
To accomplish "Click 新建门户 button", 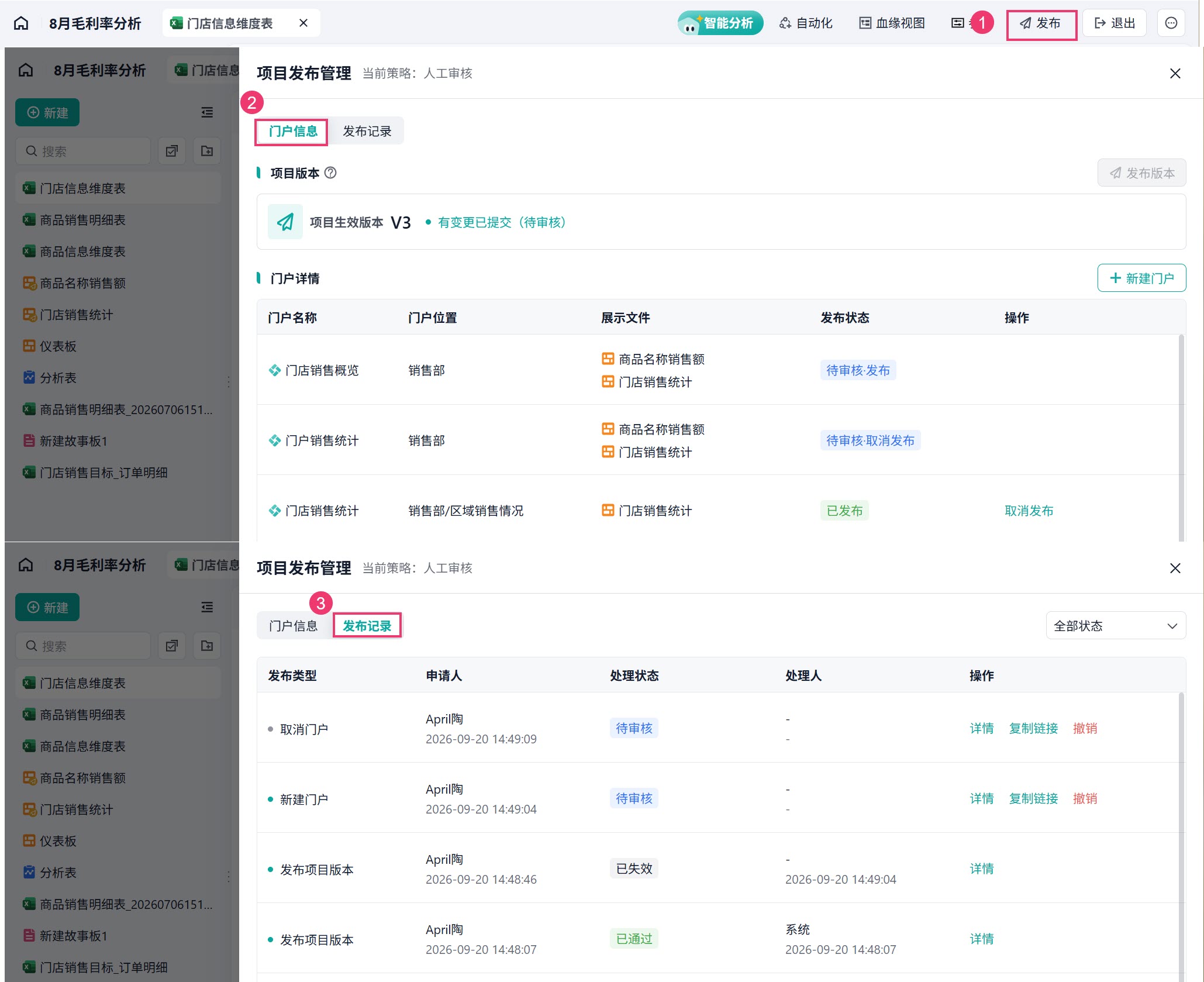I will tap(1142, 278).
